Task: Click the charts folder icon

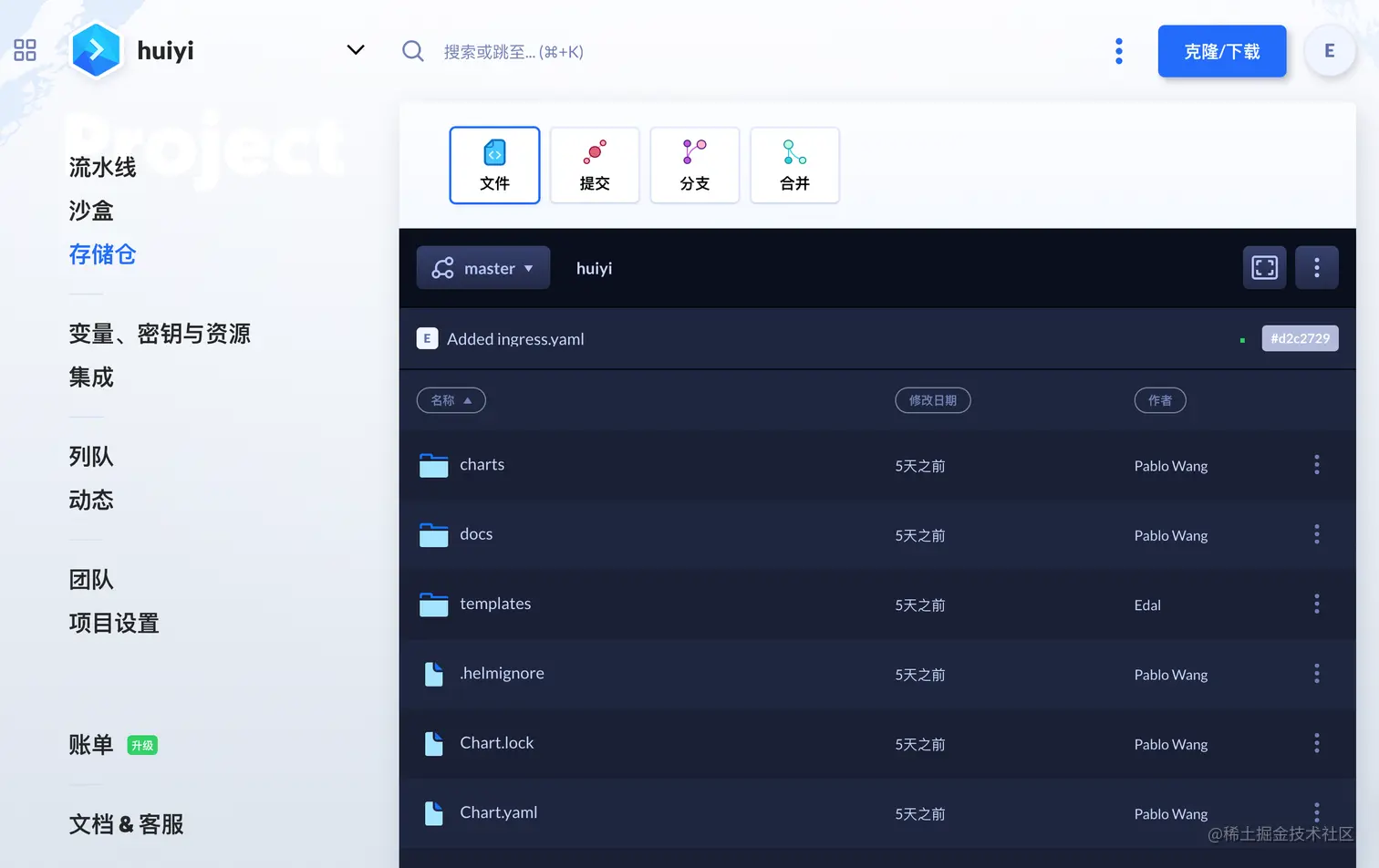Action: pyautogui.click(x=433, y=465)
